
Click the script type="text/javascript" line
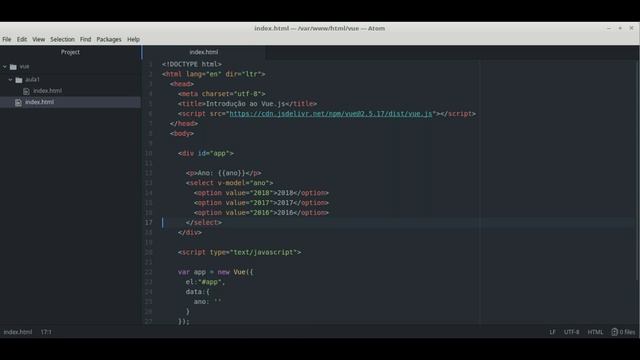(x=239, y=252)
